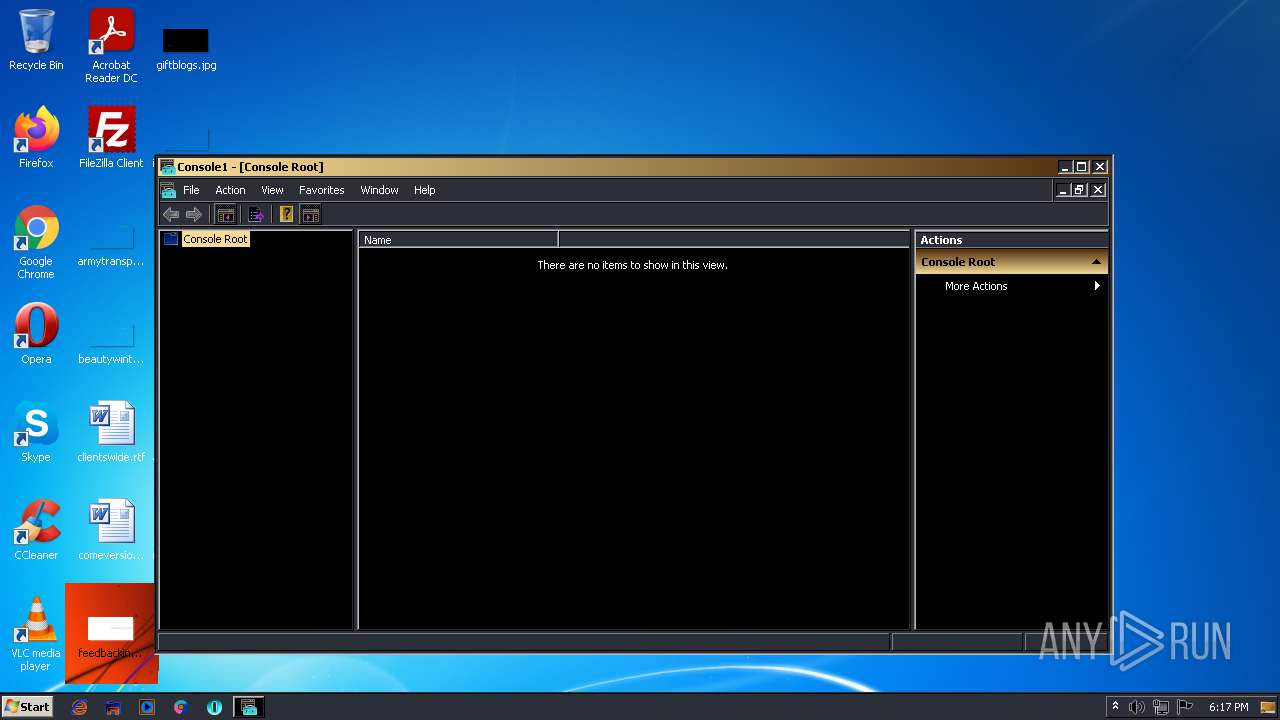The height and width of the screenshot is (720, 1280).
Task: Show hidden system tray icons
Action: pyautogui.click(x=1115, y=707)
